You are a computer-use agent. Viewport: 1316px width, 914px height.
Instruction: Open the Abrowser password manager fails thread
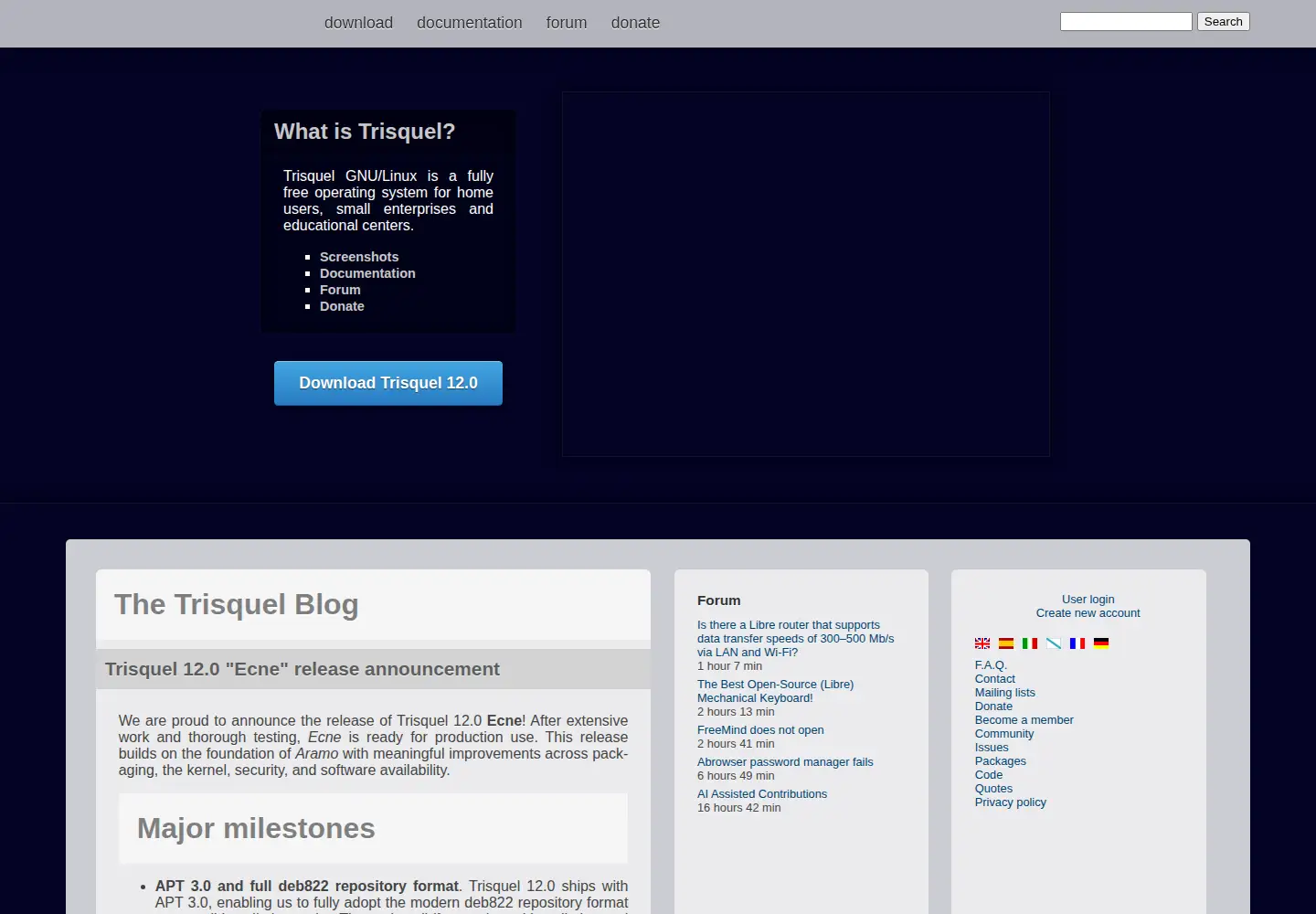[x=785, y=762]
